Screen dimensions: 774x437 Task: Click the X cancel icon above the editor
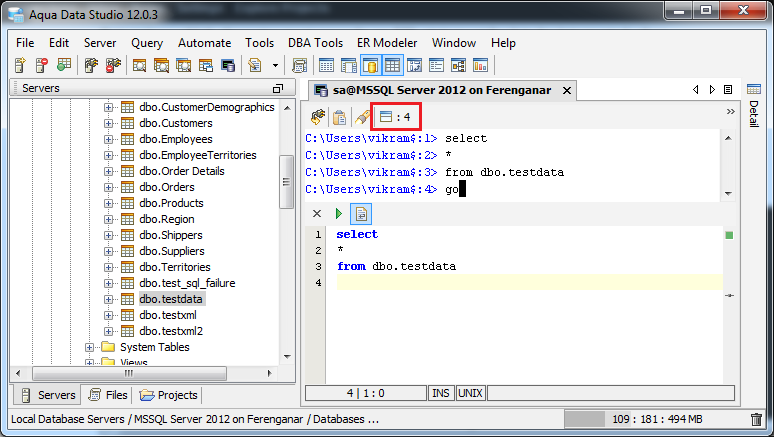(317, 213)
